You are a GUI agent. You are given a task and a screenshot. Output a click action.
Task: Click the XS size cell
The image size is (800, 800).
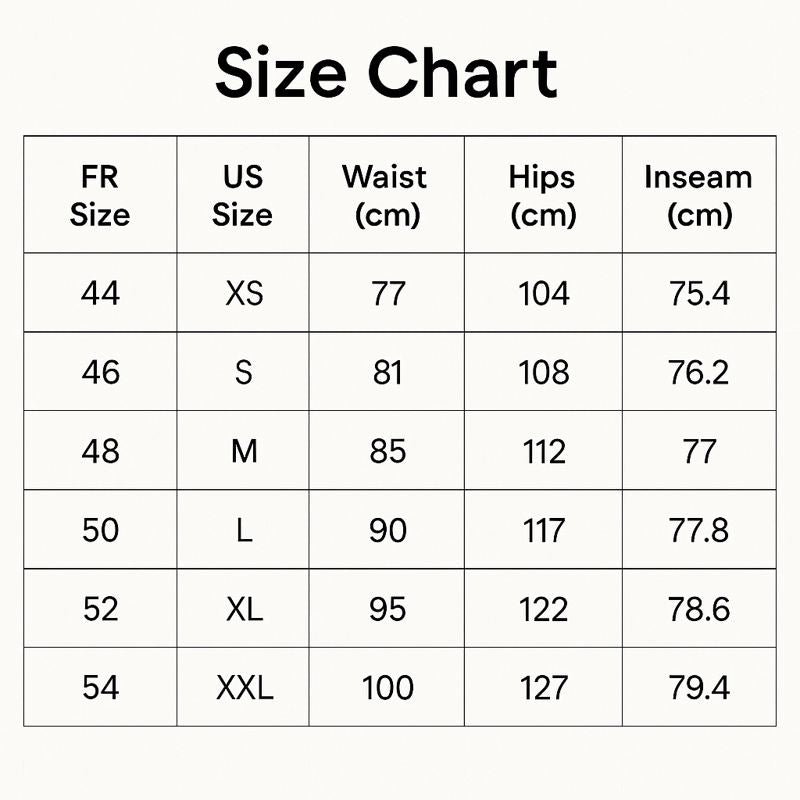point(244,293)
